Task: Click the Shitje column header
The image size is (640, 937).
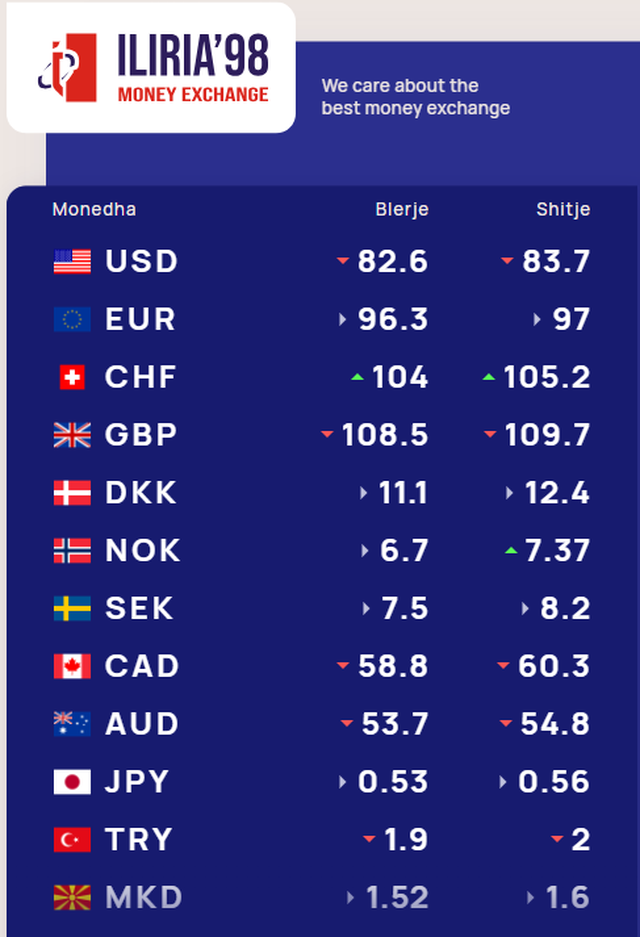Action: click(x=562, y=209)
